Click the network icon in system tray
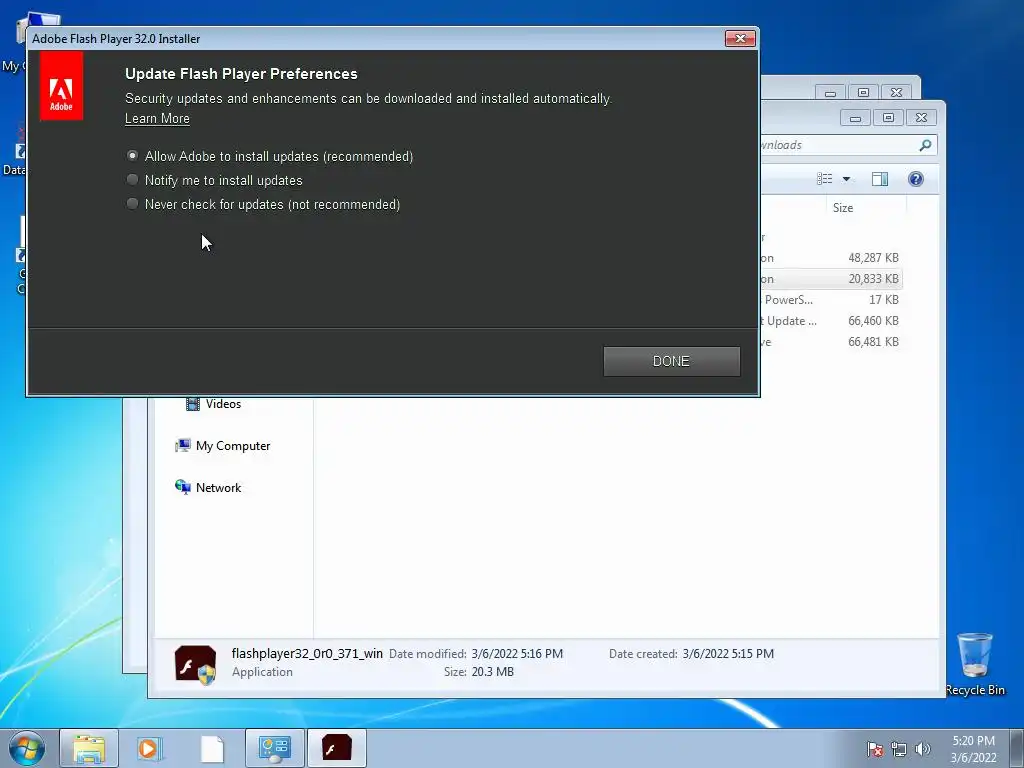Screen dimensions: 1024x768 (x=899, y=749)
